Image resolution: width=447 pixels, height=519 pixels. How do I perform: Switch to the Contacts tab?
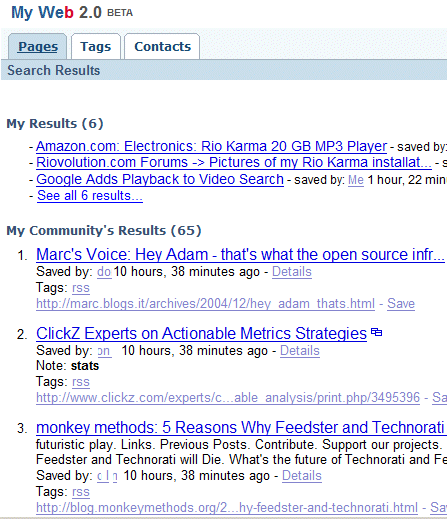pyautogui.click(x=162, y=46)
